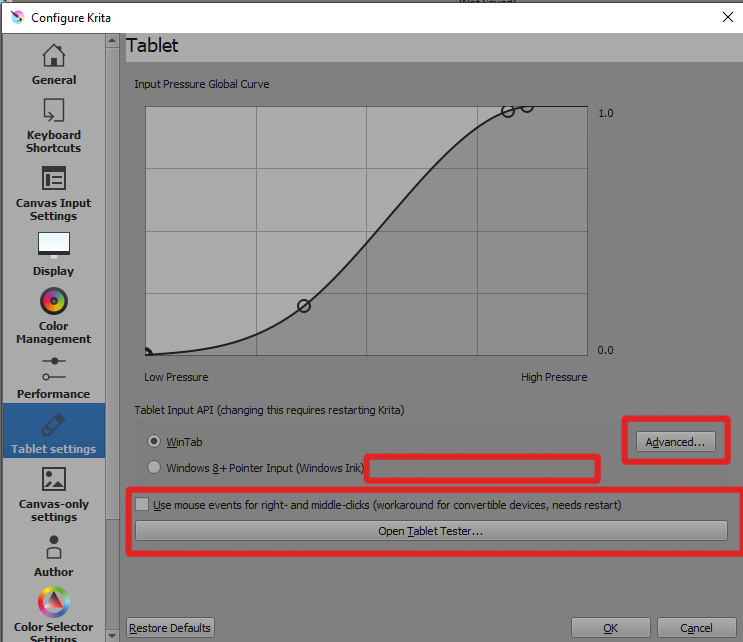Click the Canvas-only settings label
The image size is (743, 642).
coord(54,510)
